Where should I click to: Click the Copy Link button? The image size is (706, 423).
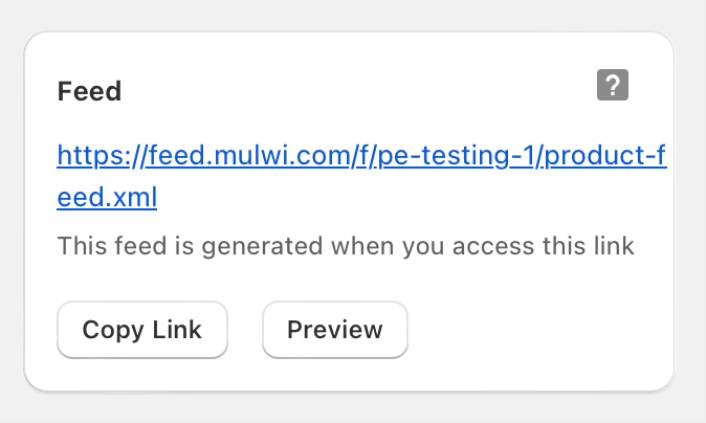click(x=142, y=330)
